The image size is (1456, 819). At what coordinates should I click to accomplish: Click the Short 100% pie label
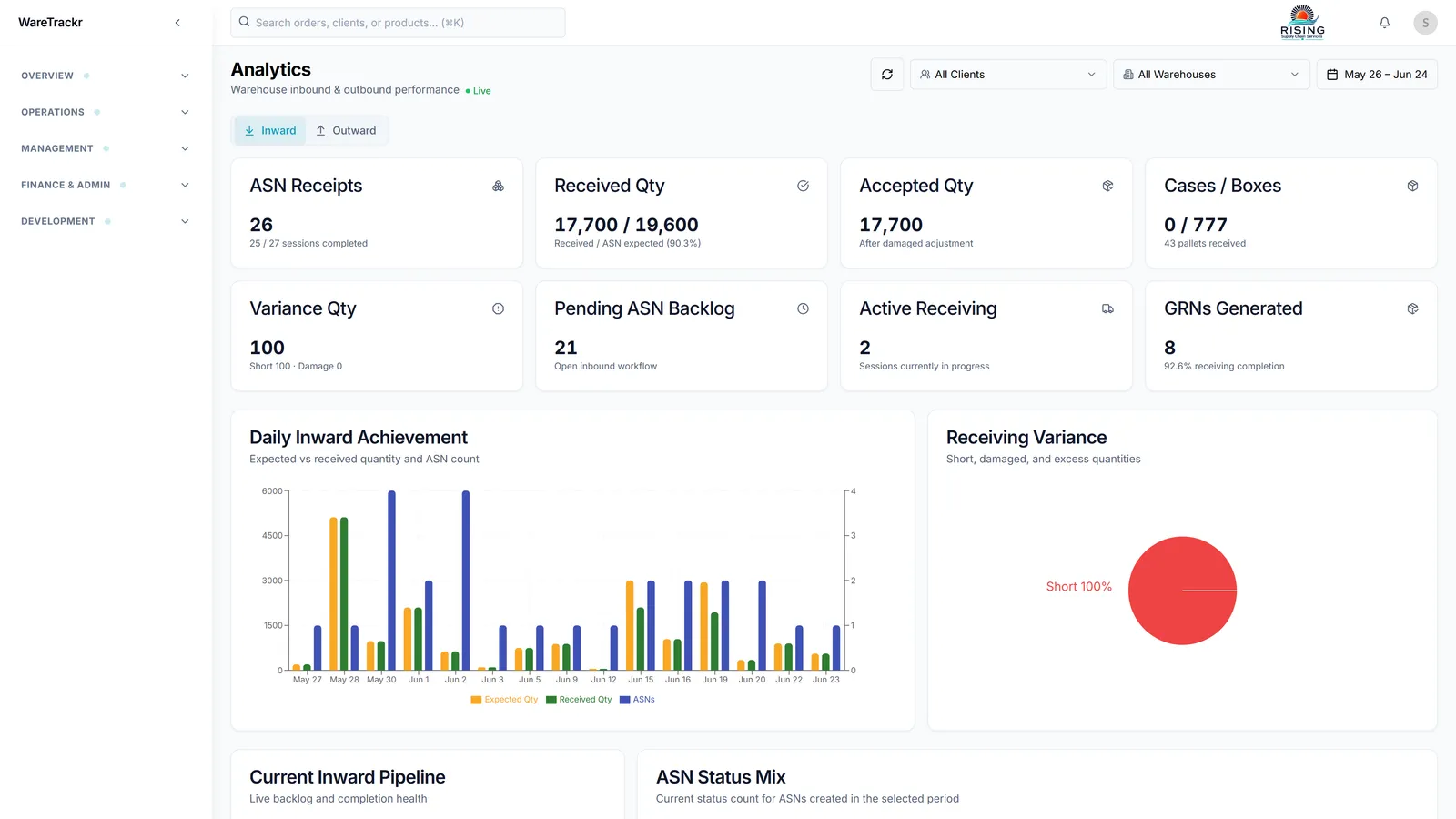point(1078,587)
